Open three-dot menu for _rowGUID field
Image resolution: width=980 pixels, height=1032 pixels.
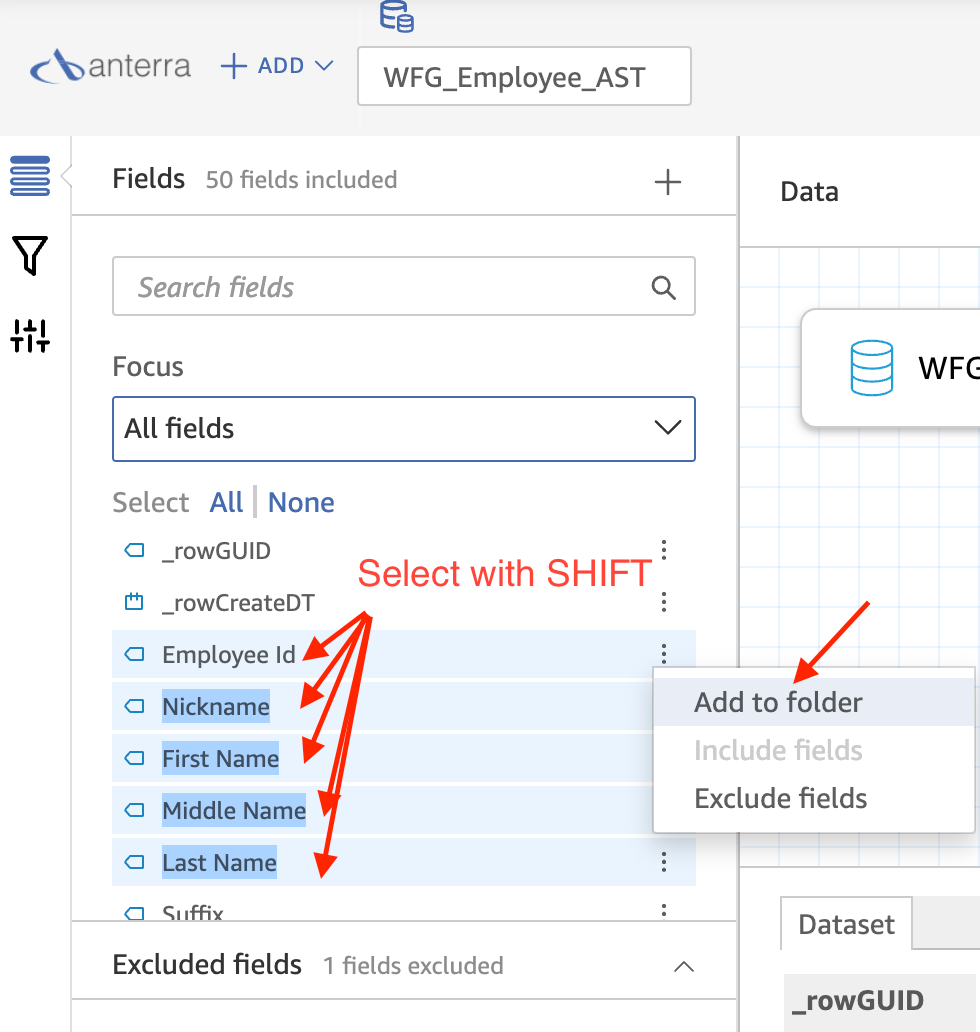click(x=663, y=550)
